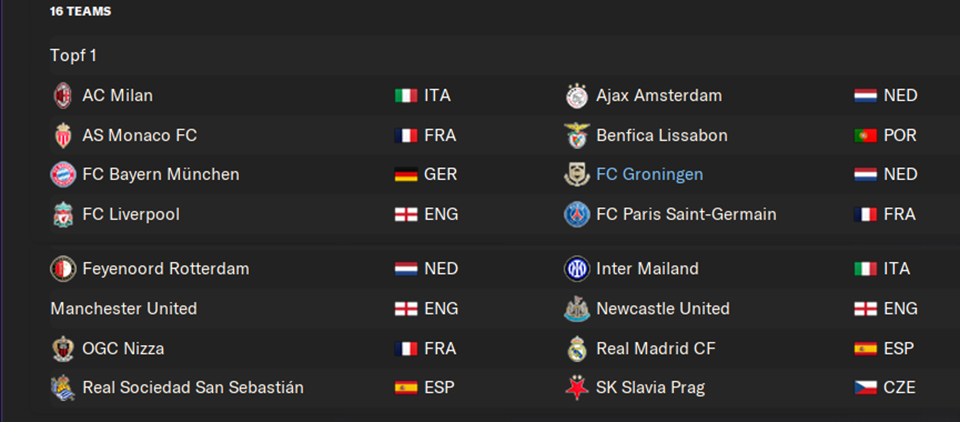Click the Real Madrid CF crest
Screen dimensions: 960x422
577,349
